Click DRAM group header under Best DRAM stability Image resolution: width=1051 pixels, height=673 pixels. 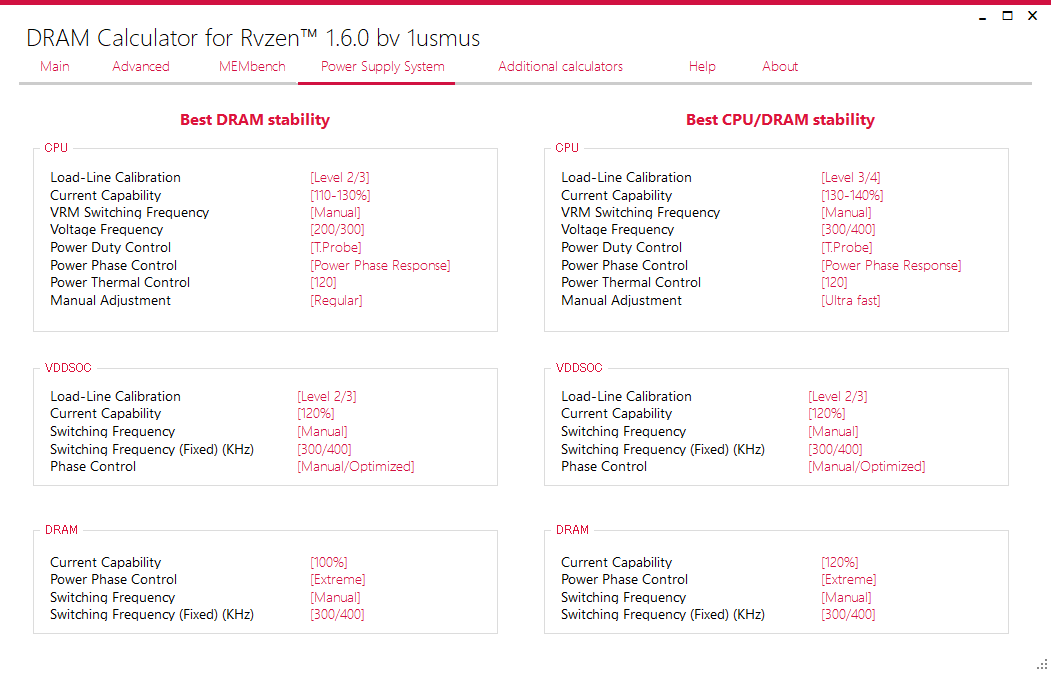click(62, 530)
